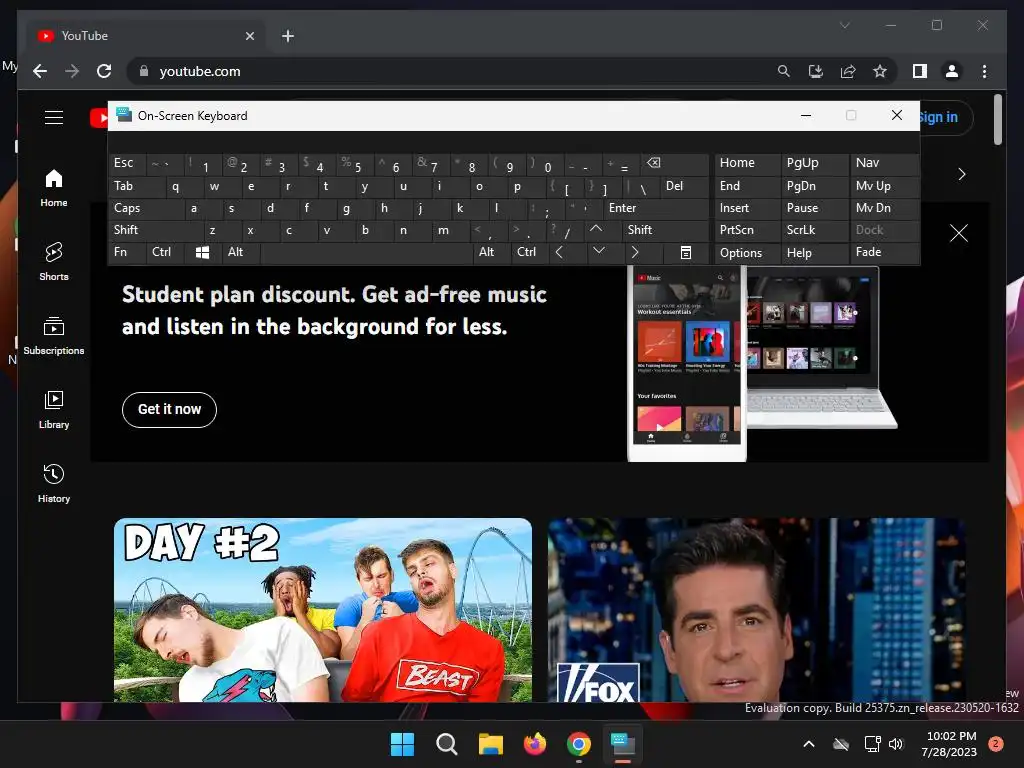Click the youtube.com address bar
Viewport: 1024px width, 768px height.
coord(451,71)
